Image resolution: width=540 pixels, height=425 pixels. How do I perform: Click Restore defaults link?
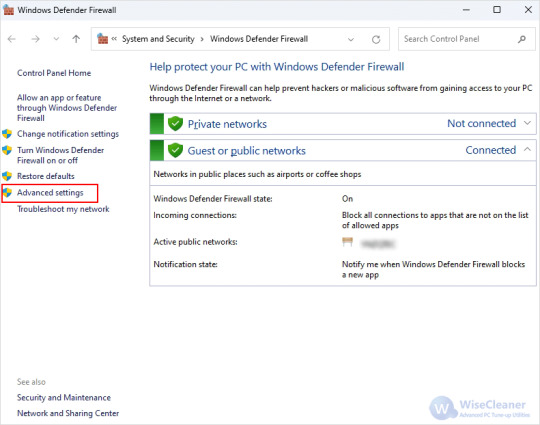pyautogui.click(x=46, y=176)
